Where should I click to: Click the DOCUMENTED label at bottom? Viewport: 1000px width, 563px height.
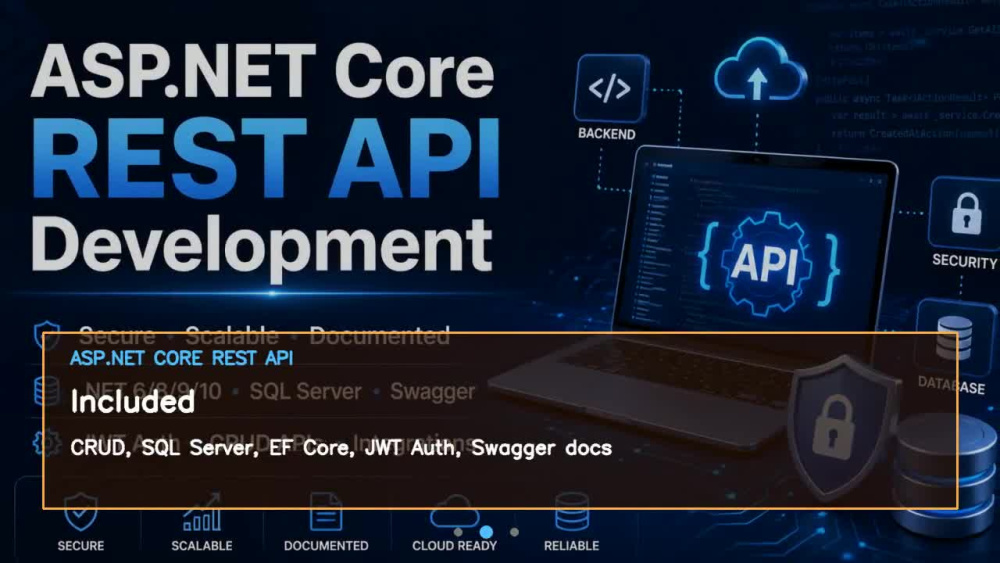326,546
